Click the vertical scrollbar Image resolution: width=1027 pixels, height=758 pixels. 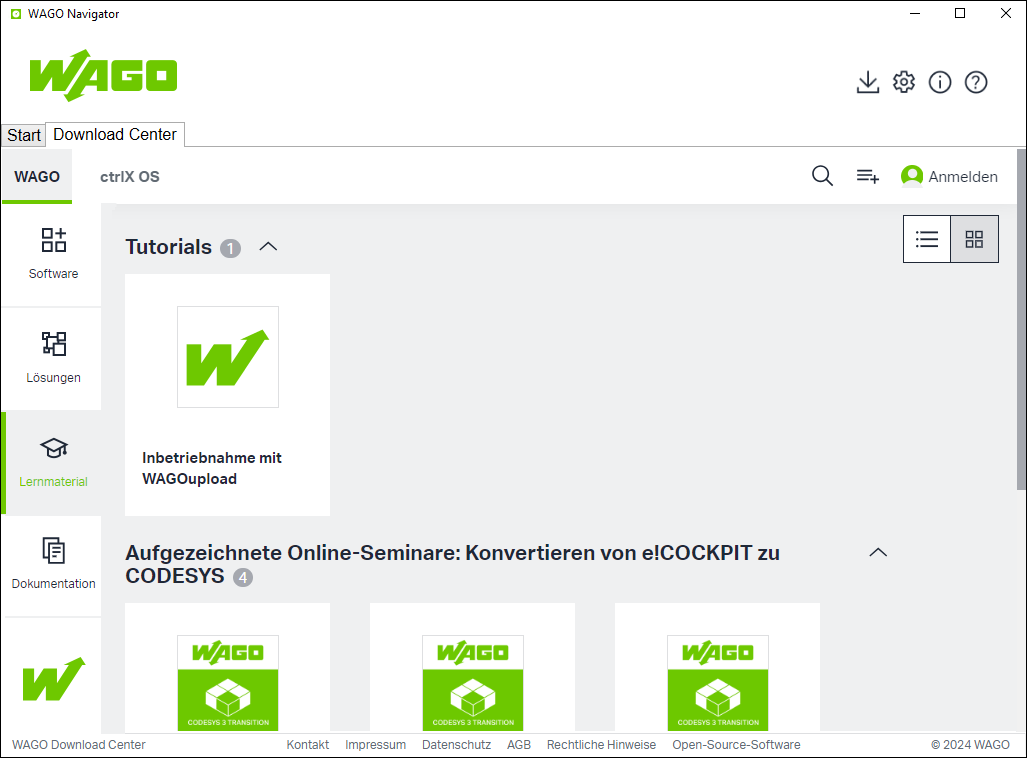(1021, 320)
